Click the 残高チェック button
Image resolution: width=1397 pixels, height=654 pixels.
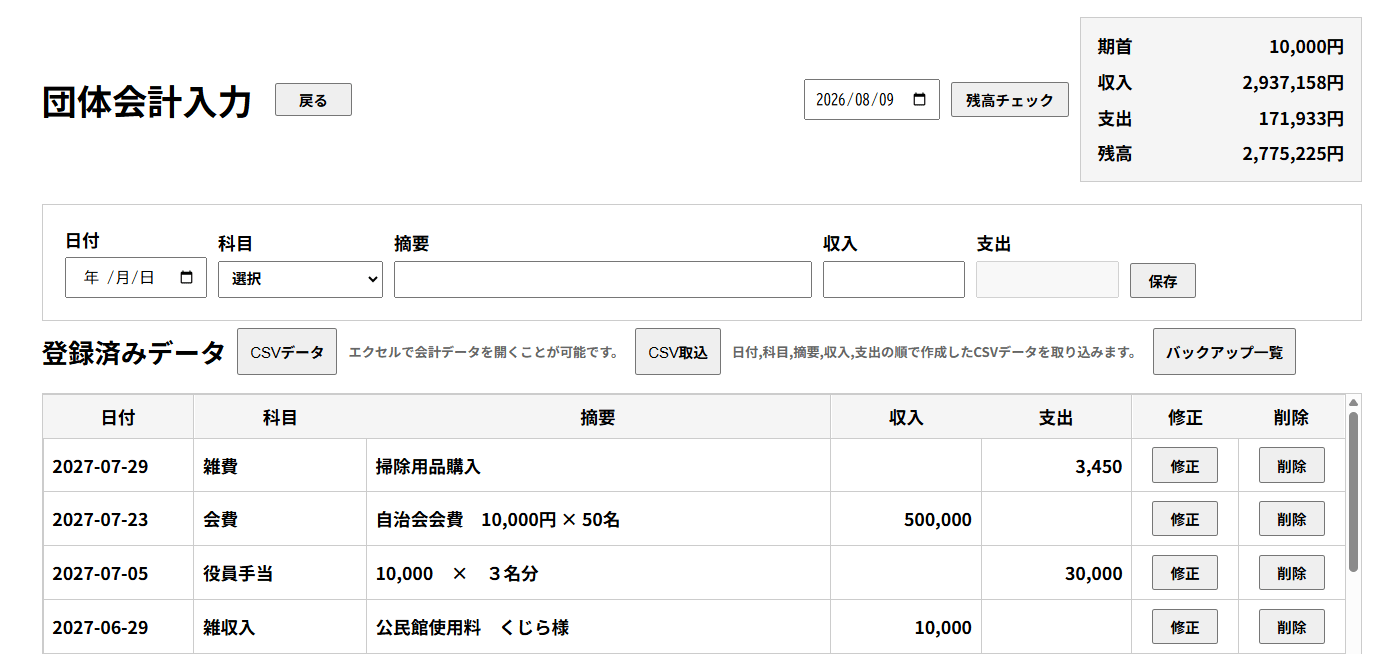coord(1010,100)
